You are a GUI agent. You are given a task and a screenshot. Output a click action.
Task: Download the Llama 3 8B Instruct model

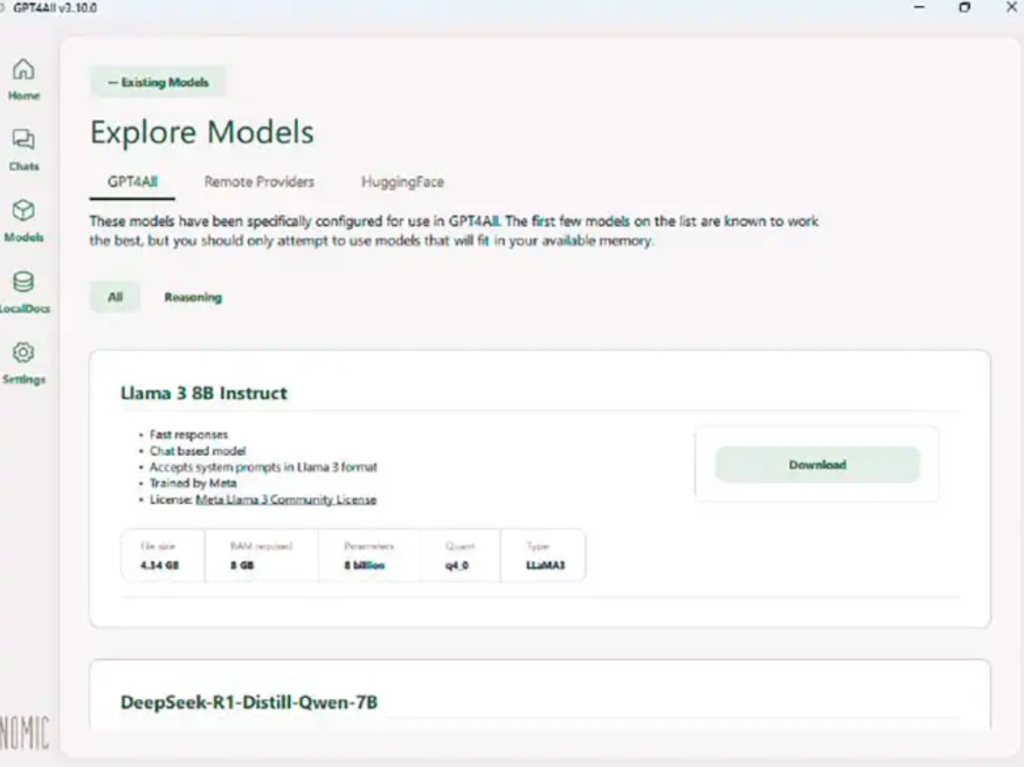(817, 465)
